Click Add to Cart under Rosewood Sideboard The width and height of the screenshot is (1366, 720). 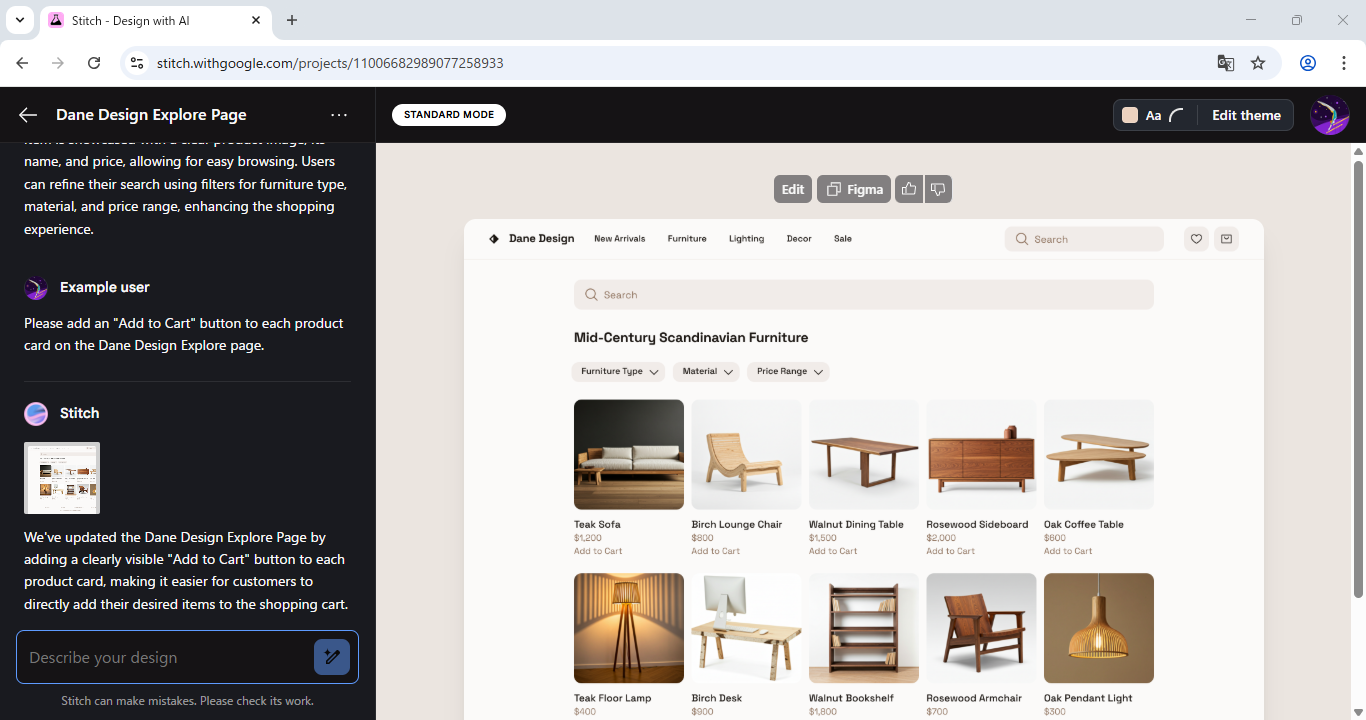click(950, 551)
